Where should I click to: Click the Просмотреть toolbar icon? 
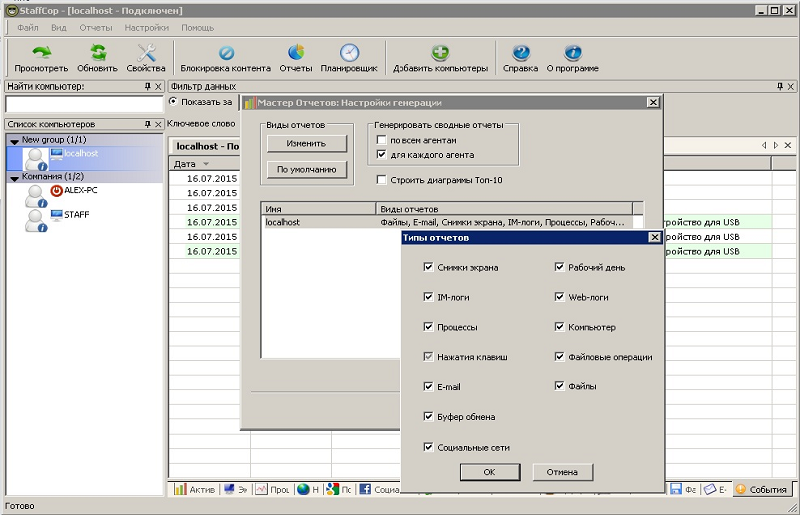[41, 53]
